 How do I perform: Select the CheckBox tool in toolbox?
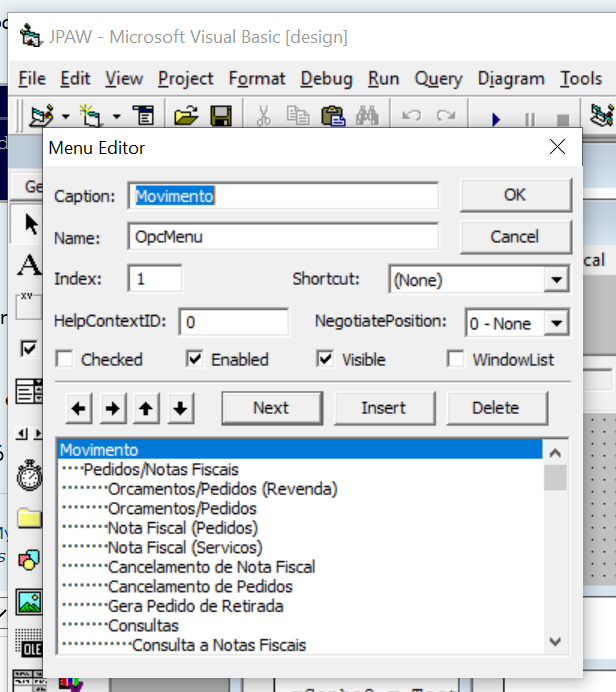pos(29,349)
